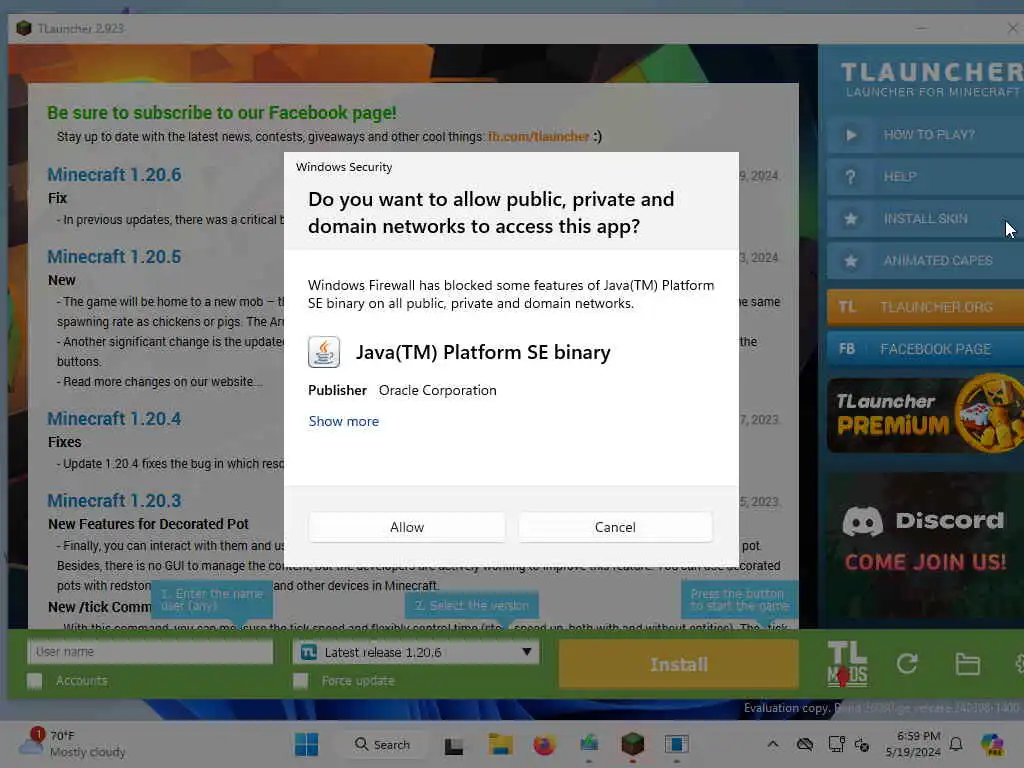Open the Help entry in TLauncher sidebar
The width and height of the screenshot is (1024, 768).
pyautogui.click(x=925, y=176)
